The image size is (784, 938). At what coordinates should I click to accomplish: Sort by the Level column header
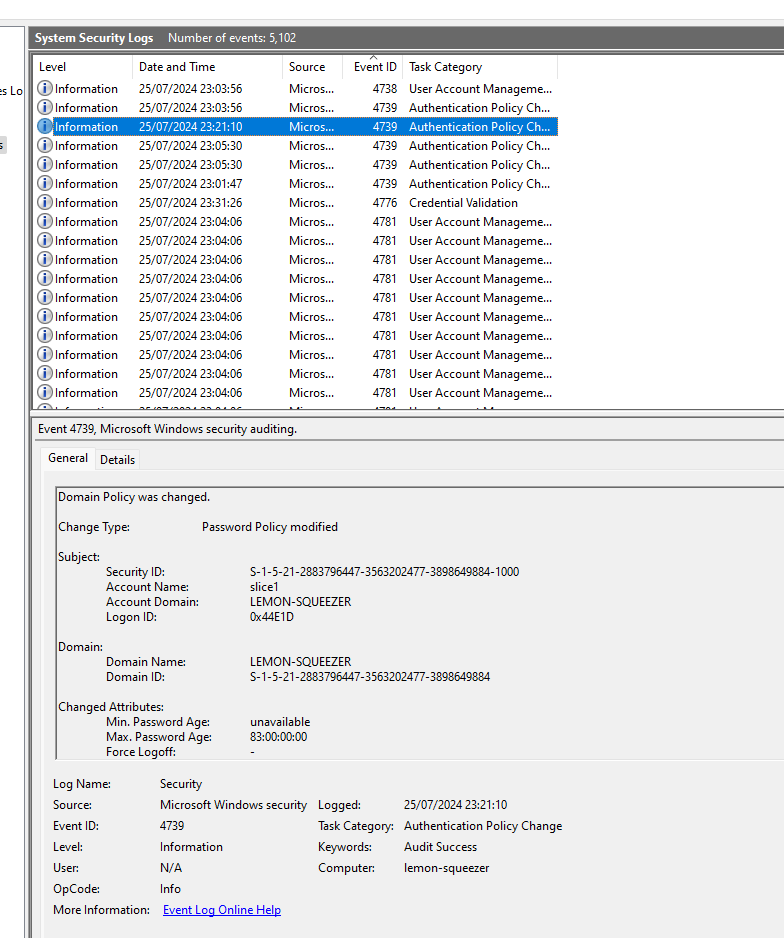click(52, 67)
